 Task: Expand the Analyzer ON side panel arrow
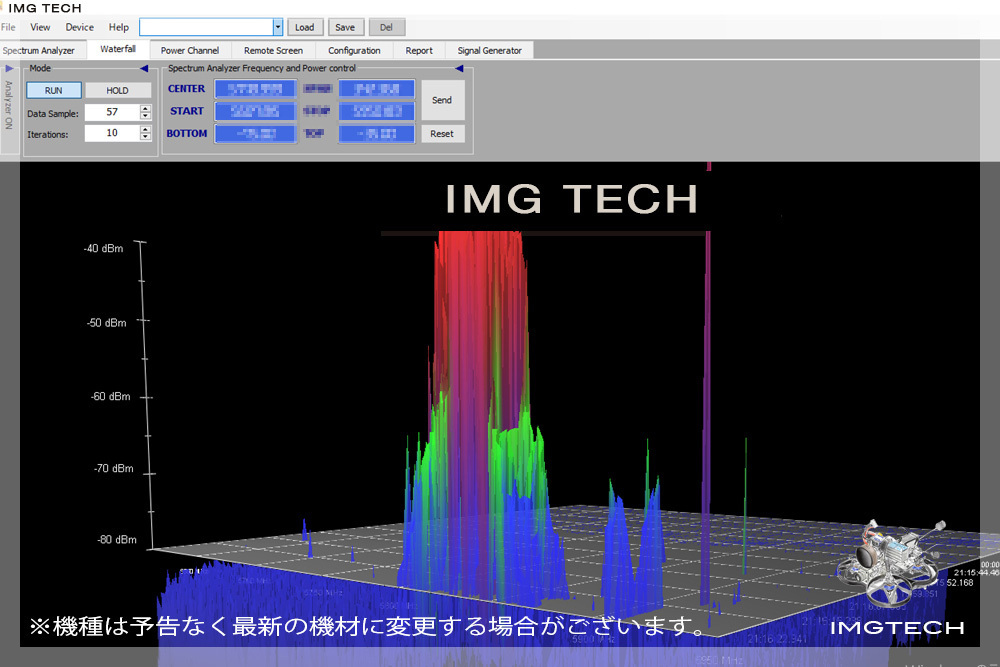(9, 68)
